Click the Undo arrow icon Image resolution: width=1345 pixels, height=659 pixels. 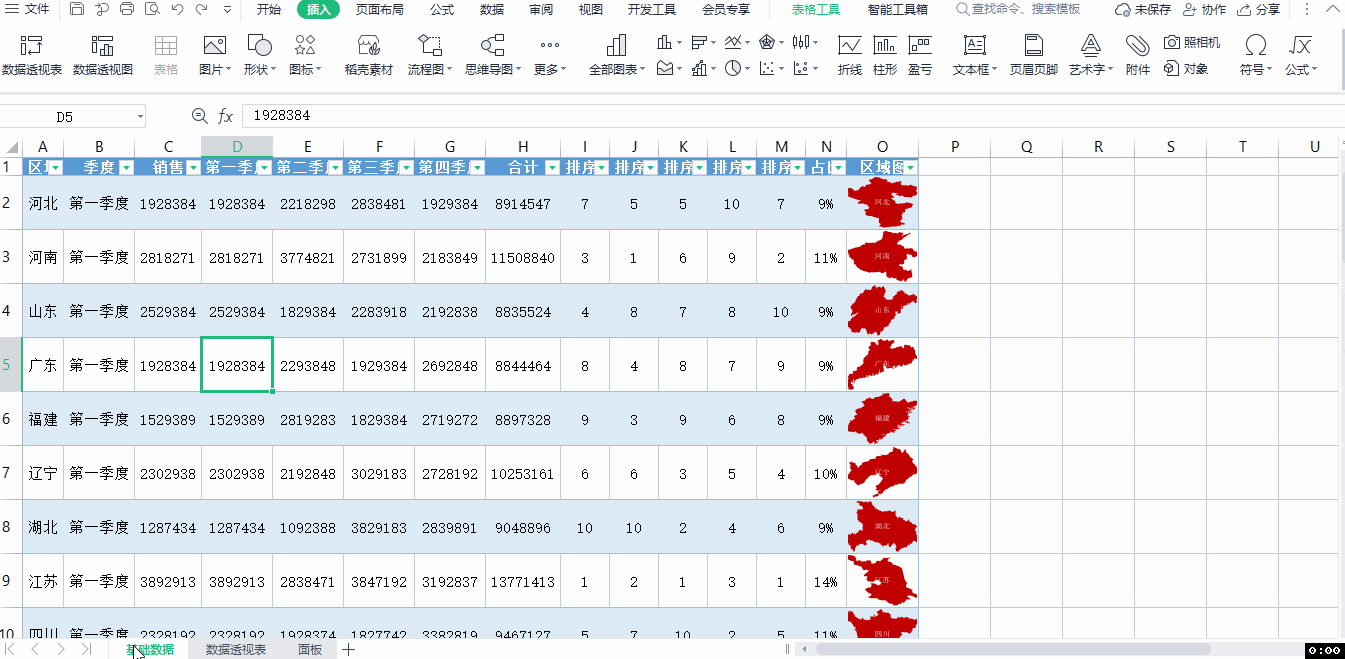coord(177,10)
